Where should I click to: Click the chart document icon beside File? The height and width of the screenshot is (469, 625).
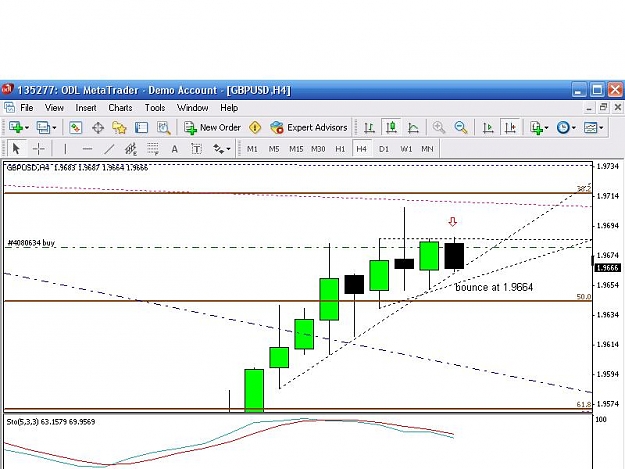9,108
